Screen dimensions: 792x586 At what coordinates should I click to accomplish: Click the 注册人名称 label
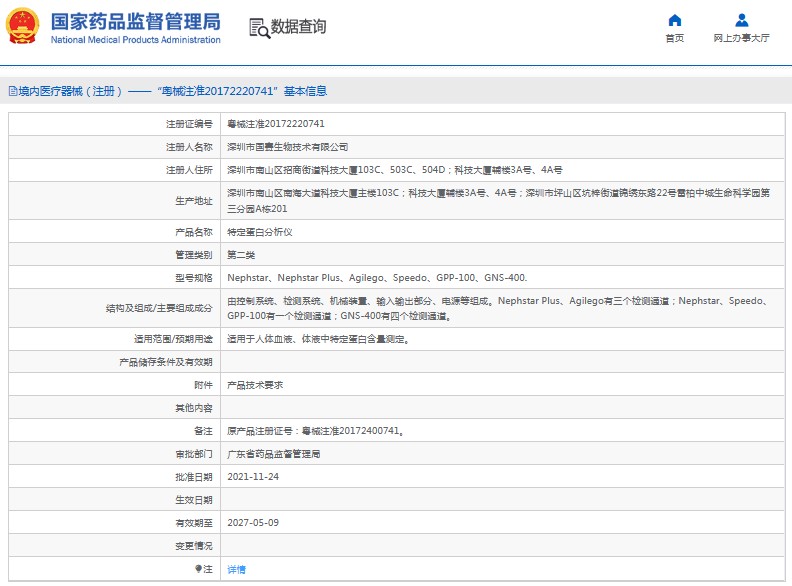pos(189,147)
